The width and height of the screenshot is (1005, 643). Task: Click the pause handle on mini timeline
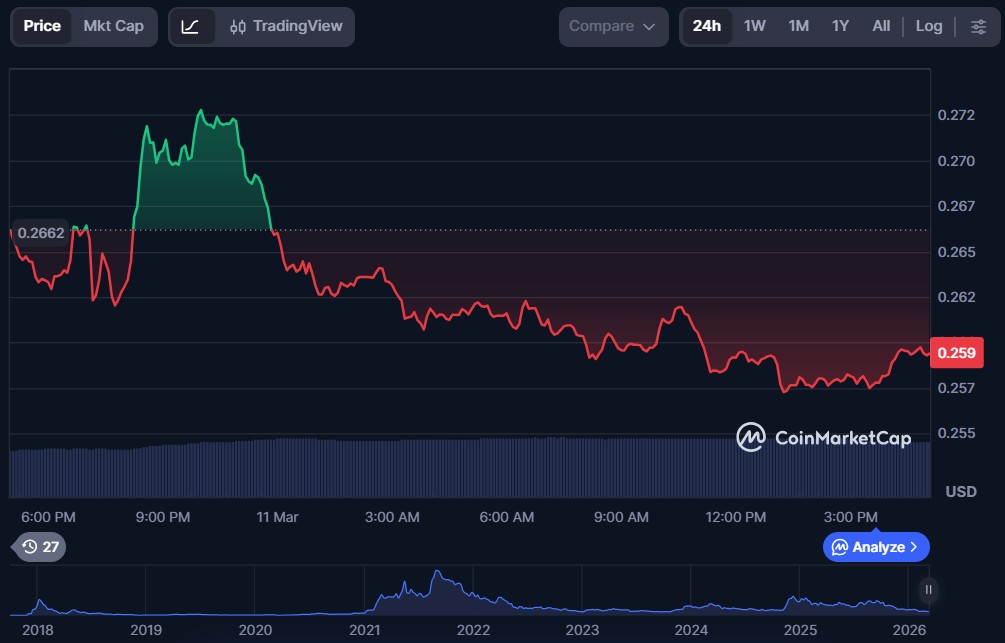coord(929,590)
